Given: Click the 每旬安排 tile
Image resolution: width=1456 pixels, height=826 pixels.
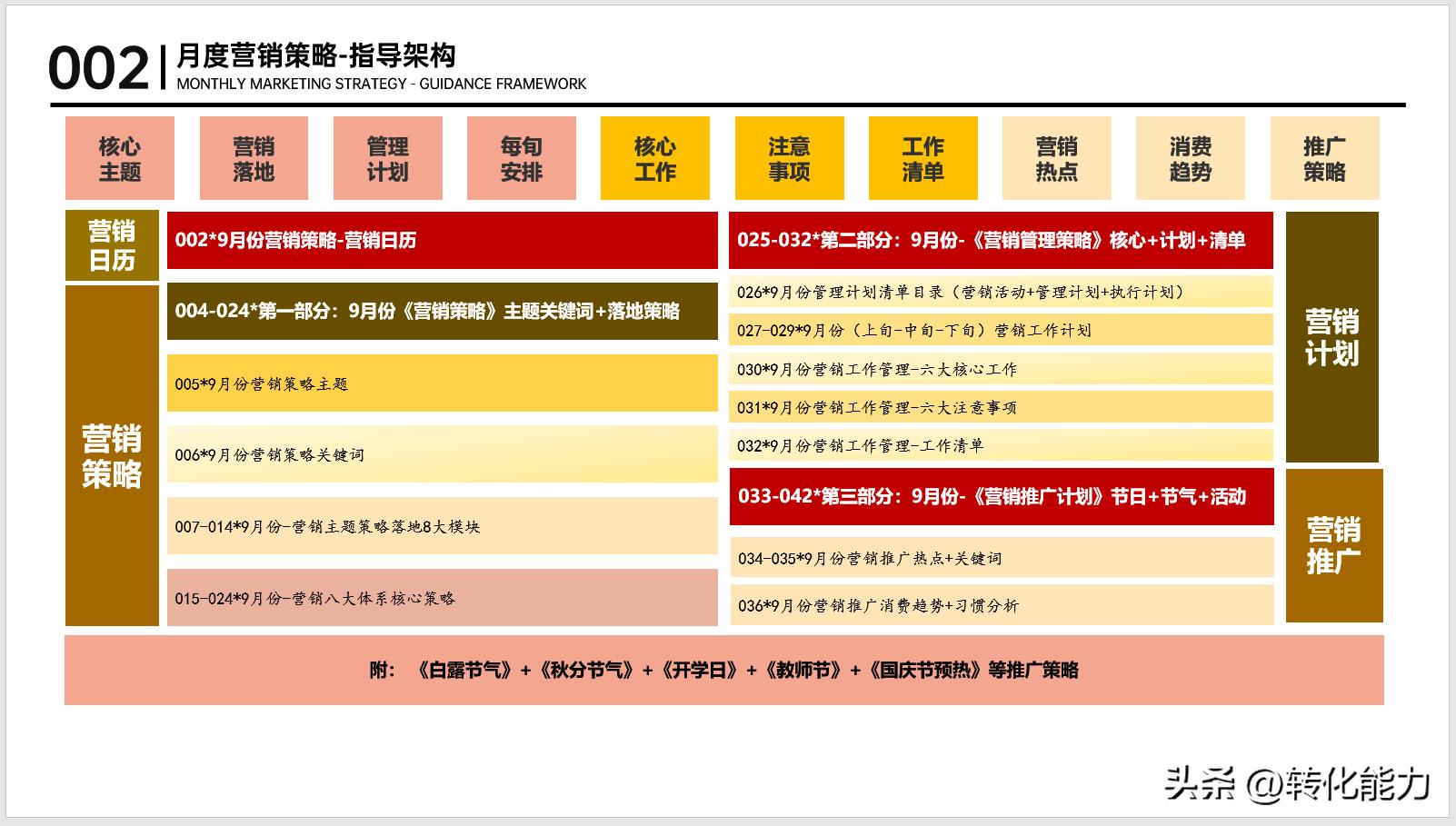Looking at the screenshot, I should point(520,157).
